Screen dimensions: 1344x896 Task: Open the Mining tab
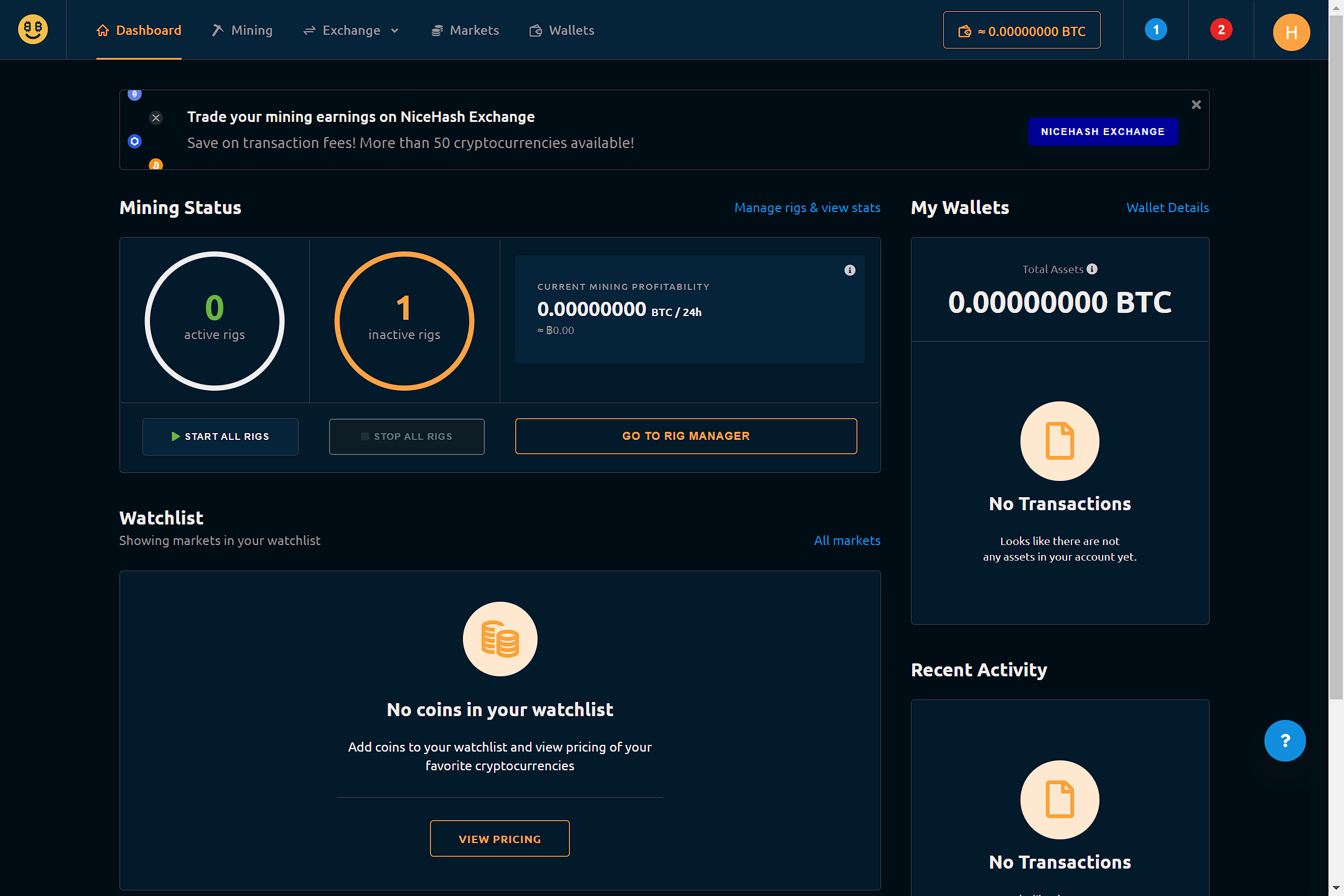[242, 30]
